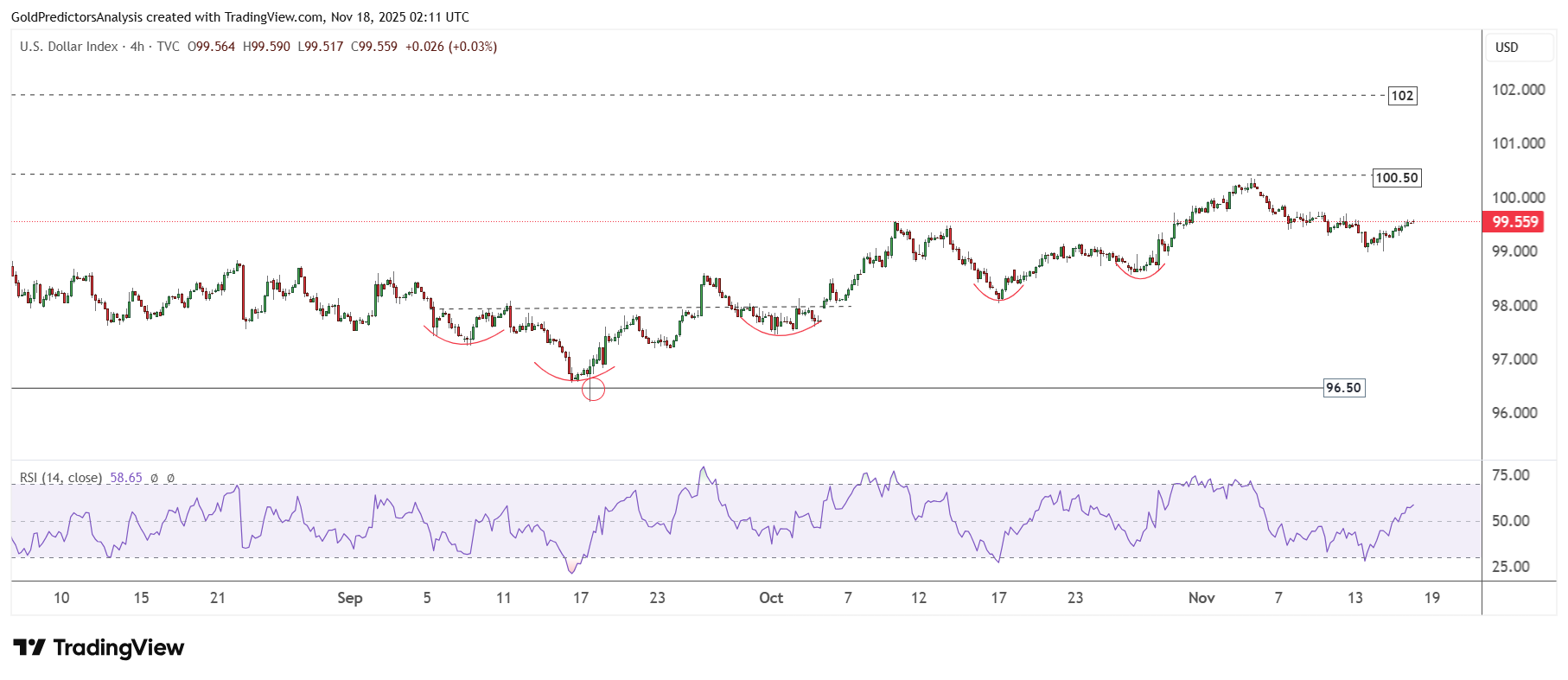Viewport: 1568px width, 680px height.
Task: Click the Oct label on the time axis
Action: (770, 598)
